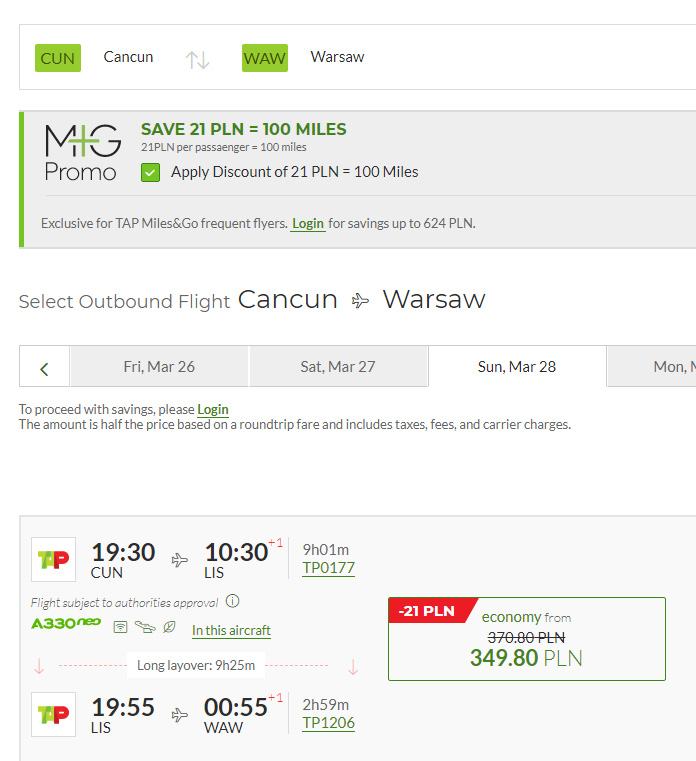
Task: Click the reclining seat amenity icon
Action: [145, 627]
